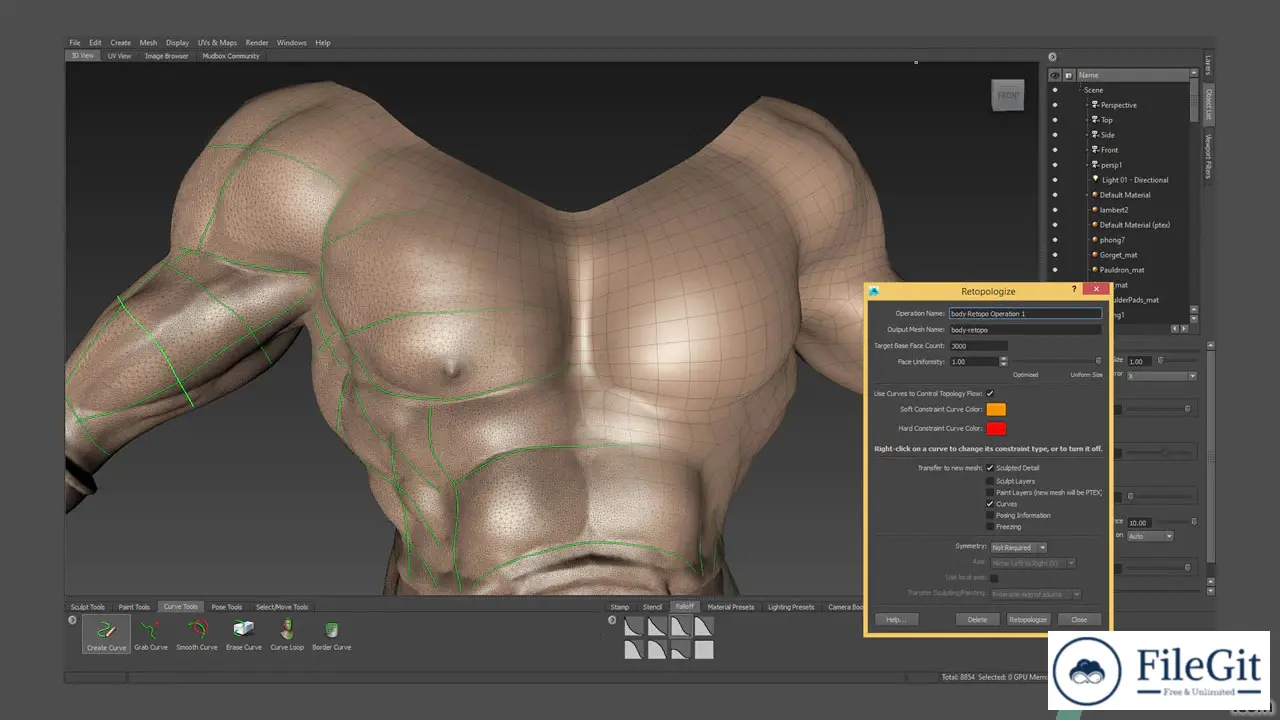Collapse the Scene tree node
The width and height of the screenshot is (1280, 720).
[x=1079, y=90]
